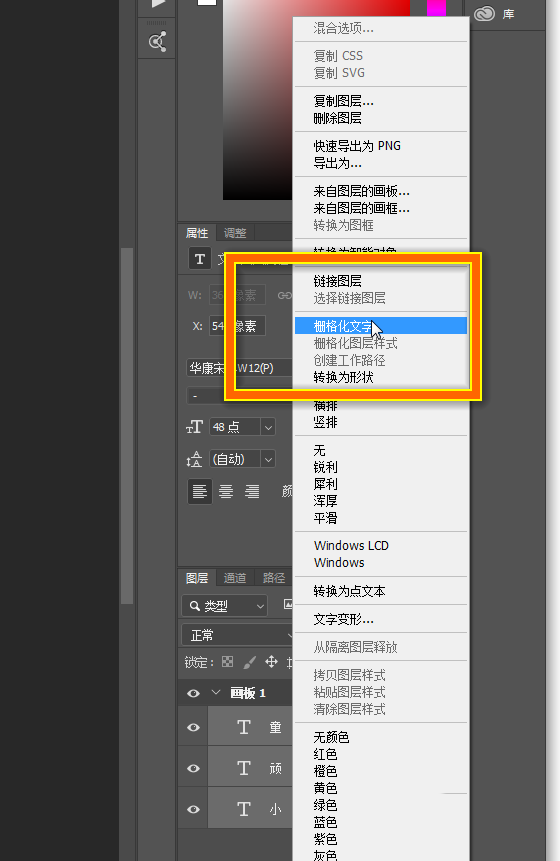The height and width of the screenshot is (861, 560).
Task: Select 复制图层... in the context menu
Action: (x=381, y=101)
